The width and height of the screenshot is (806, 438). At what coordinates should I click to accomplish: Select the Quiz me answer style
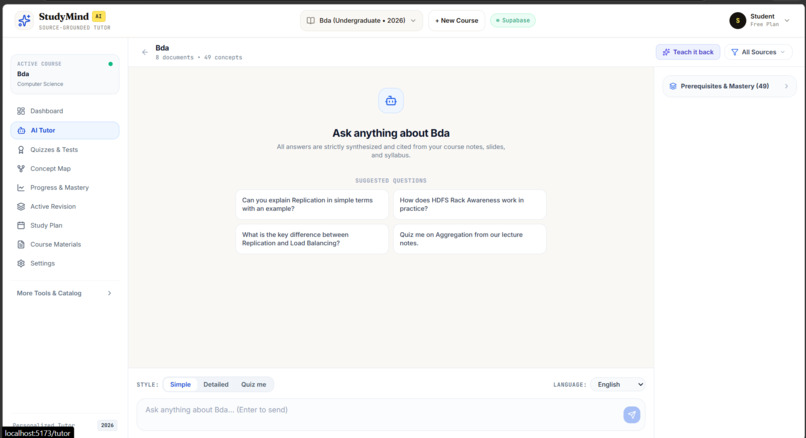pos(253,385)
